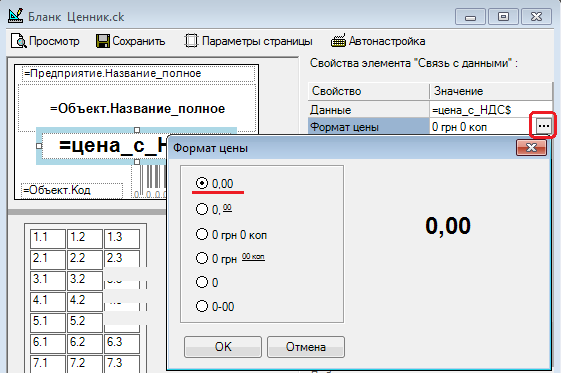Click grid cell 4.2
The image size is (561, 373).
85,302
